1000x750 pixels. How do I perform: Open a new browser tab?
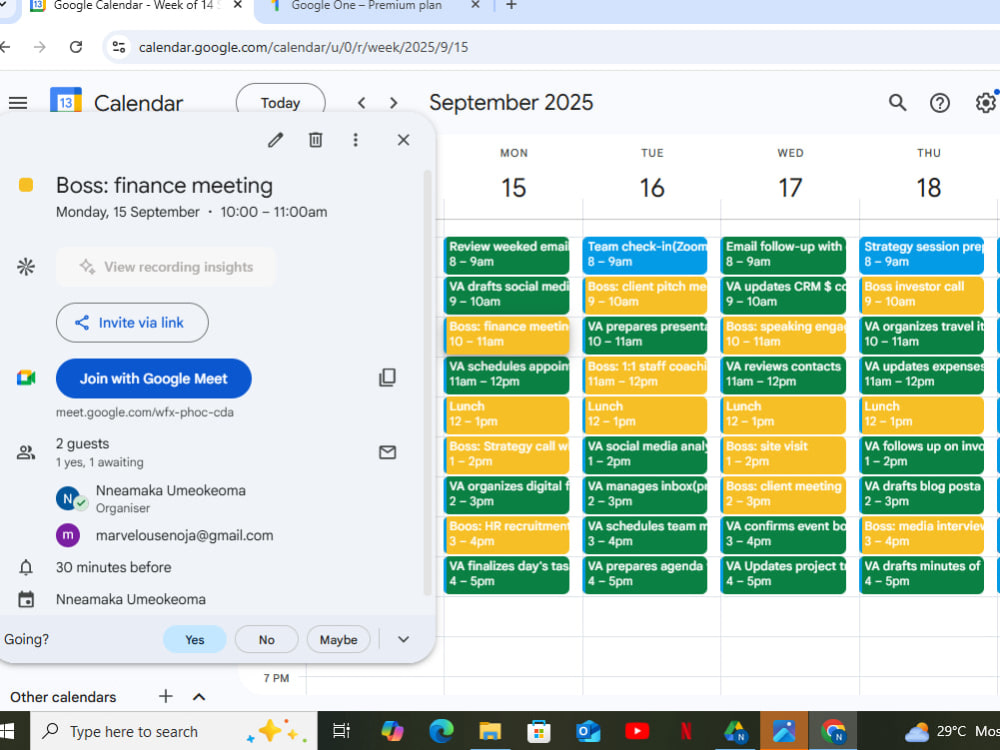coord(511,6)
